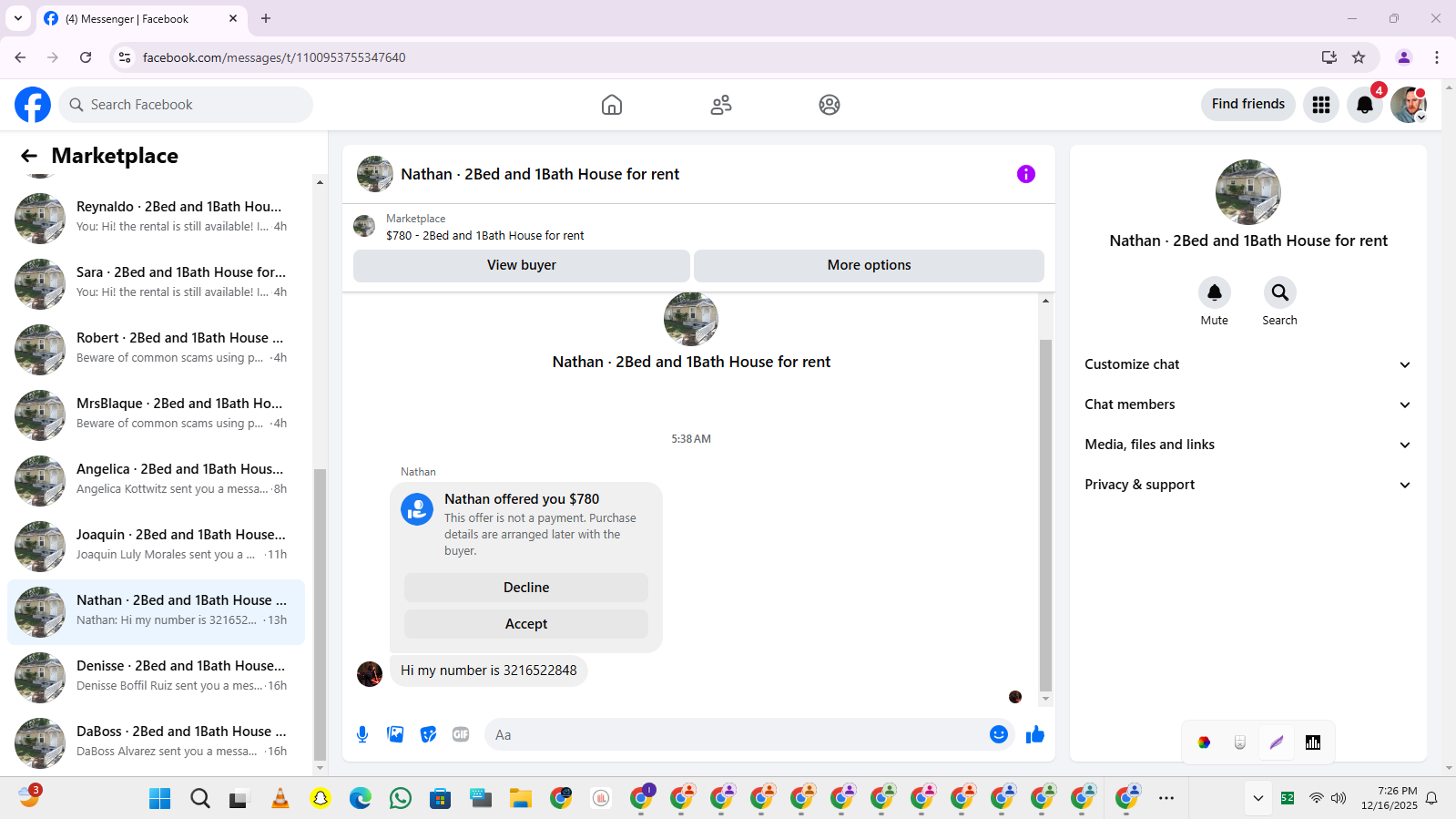Screen dimensions: 1456x819
Task: Open the browser three-dot menu
Action: coord(1437,57)
